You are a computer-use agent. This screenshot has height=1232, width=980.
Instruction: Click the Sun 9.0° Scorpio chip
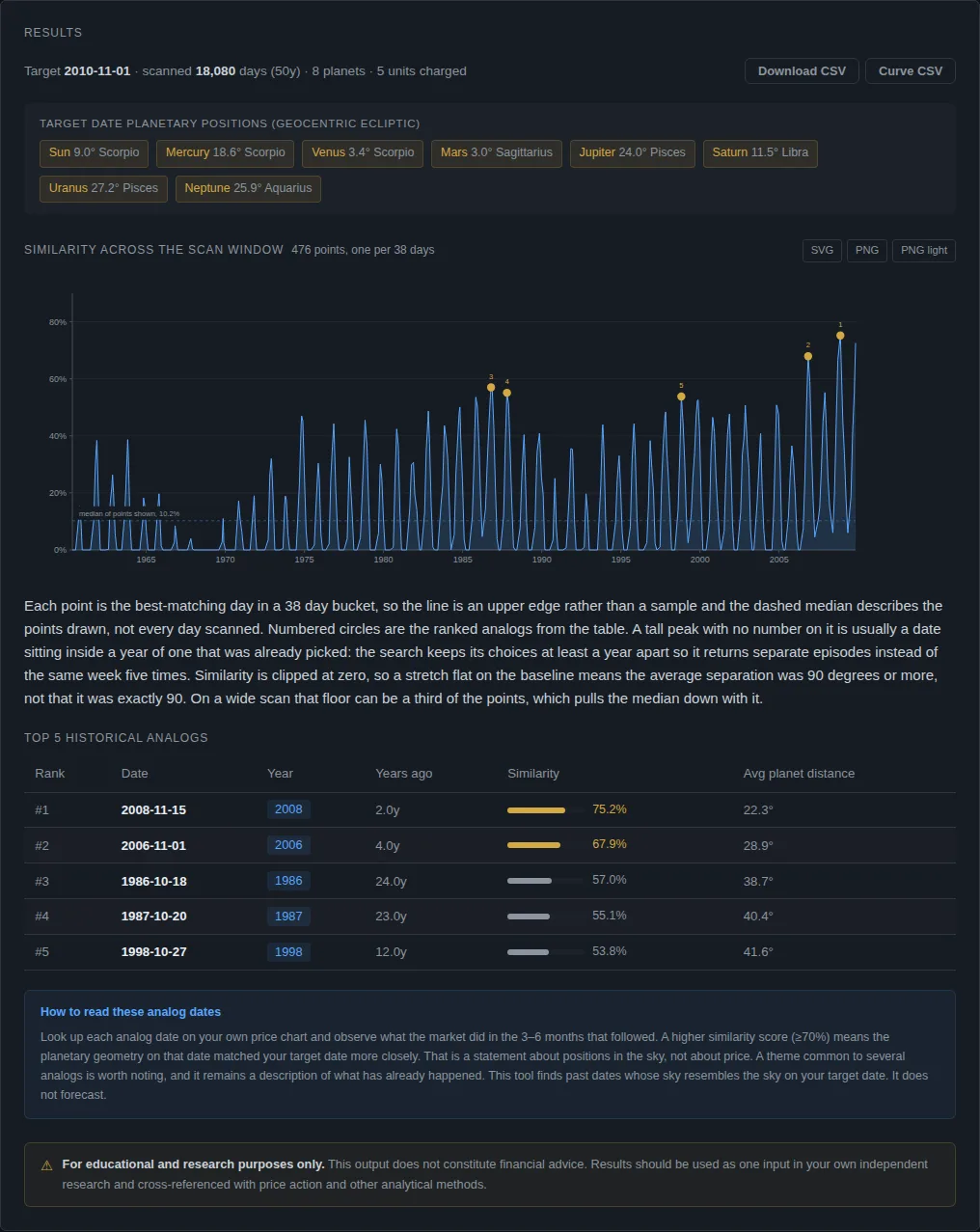point(95,153)
